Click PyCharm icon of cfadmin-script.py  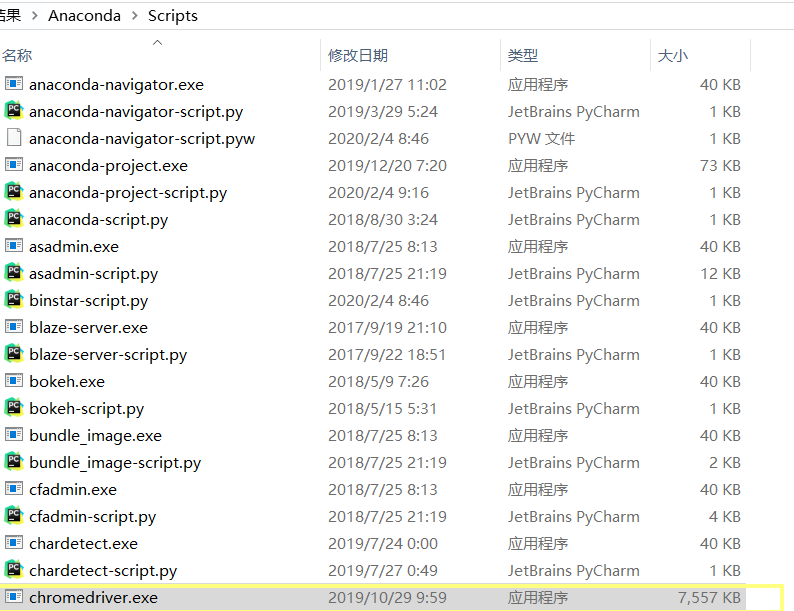coord(14,515)
